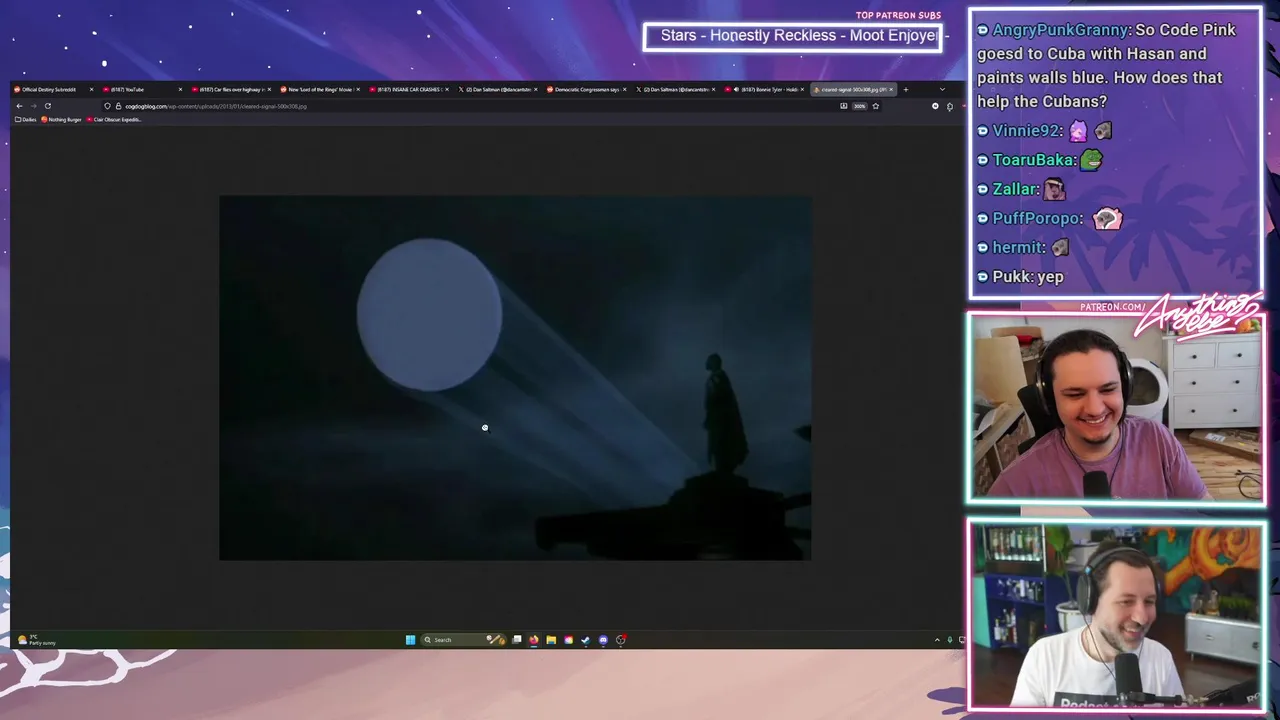The width and height of the screenshot is (1280, 720).
Task: Open Task View from the taskbar
Action: [x=517, y=640]
